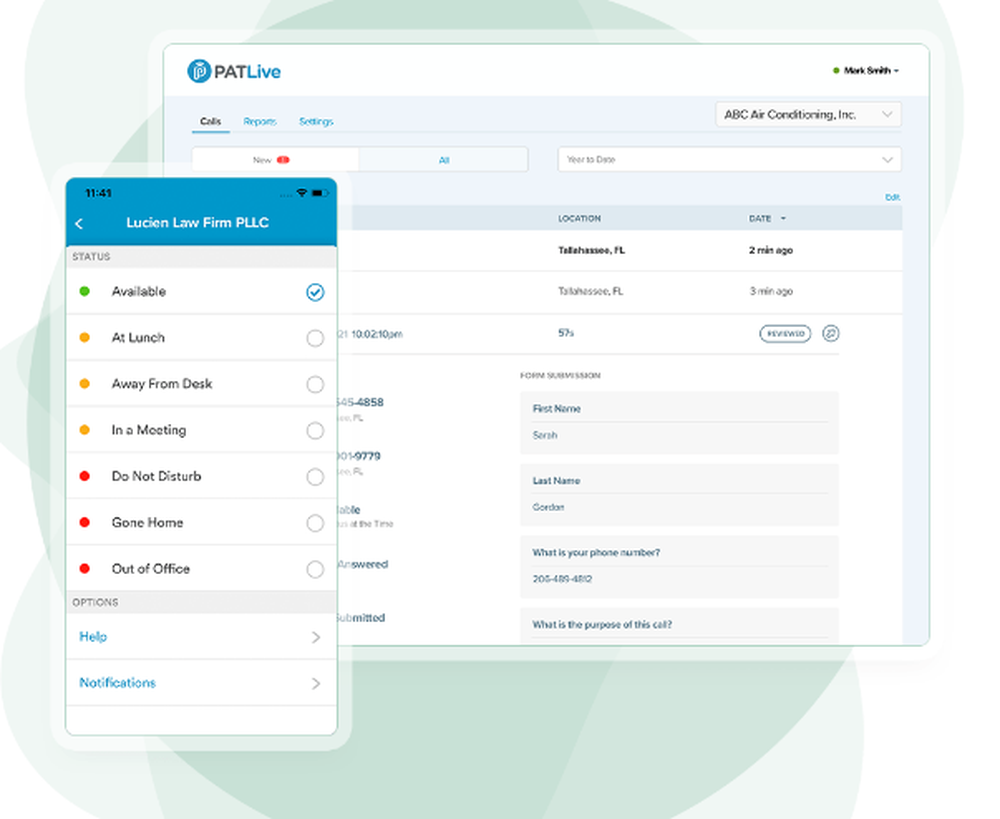This screenshot has width=1000, height=819.
Task: Select the Do Not Disturb radio button
Action: [315, 476]
